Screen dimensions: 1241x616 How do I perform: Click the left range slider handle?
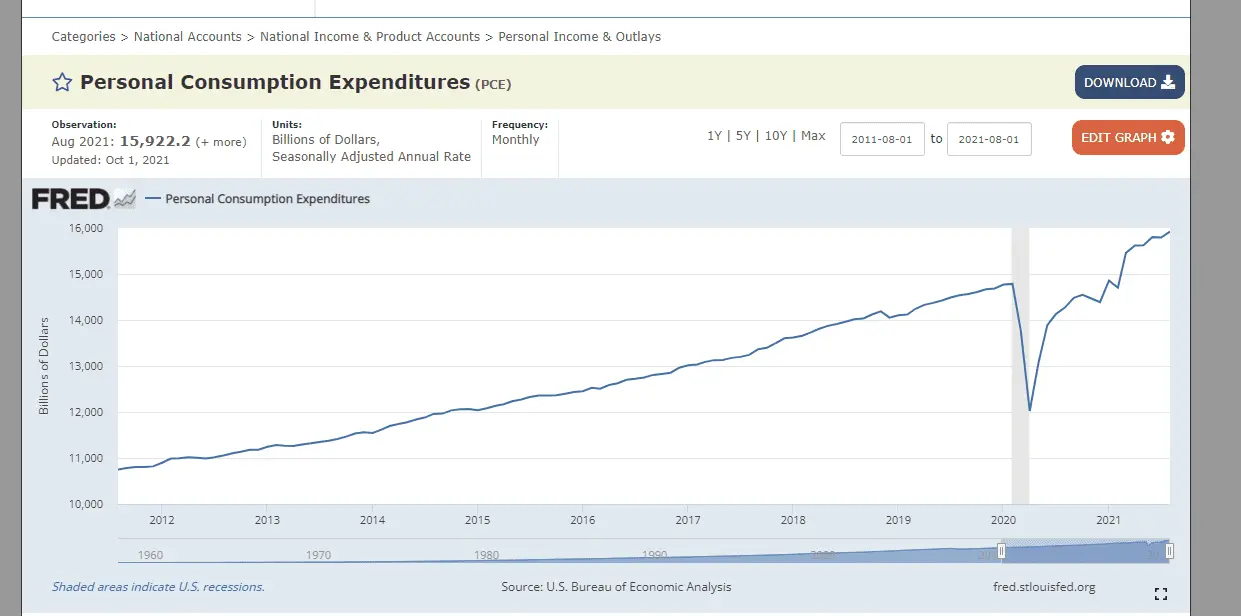click(x=1001, y=551)
